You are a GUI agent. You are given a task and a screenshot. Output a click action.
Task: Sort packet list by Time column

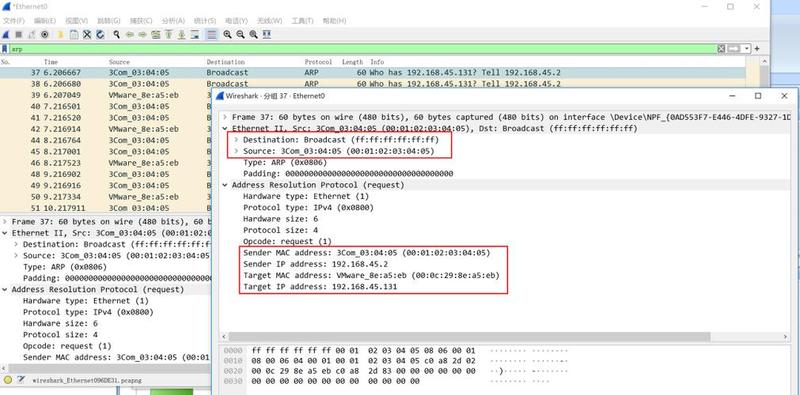51,62
